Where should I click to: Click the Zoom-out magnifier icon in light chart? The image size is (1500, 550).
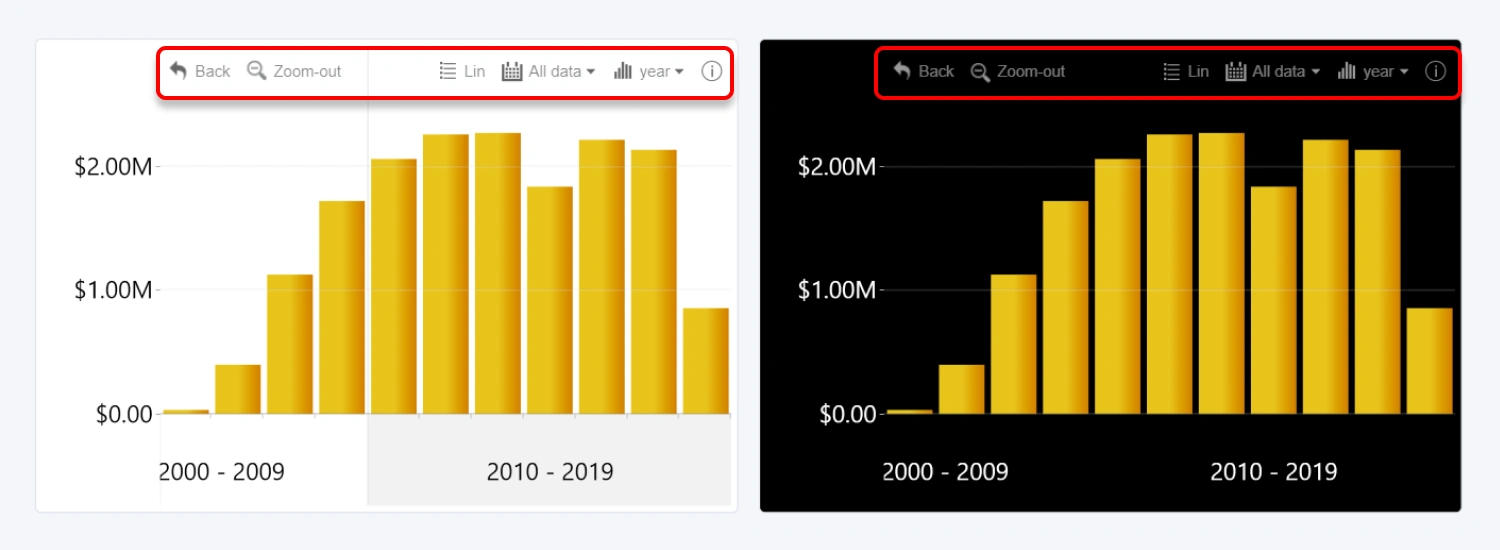tap(257, 71)
